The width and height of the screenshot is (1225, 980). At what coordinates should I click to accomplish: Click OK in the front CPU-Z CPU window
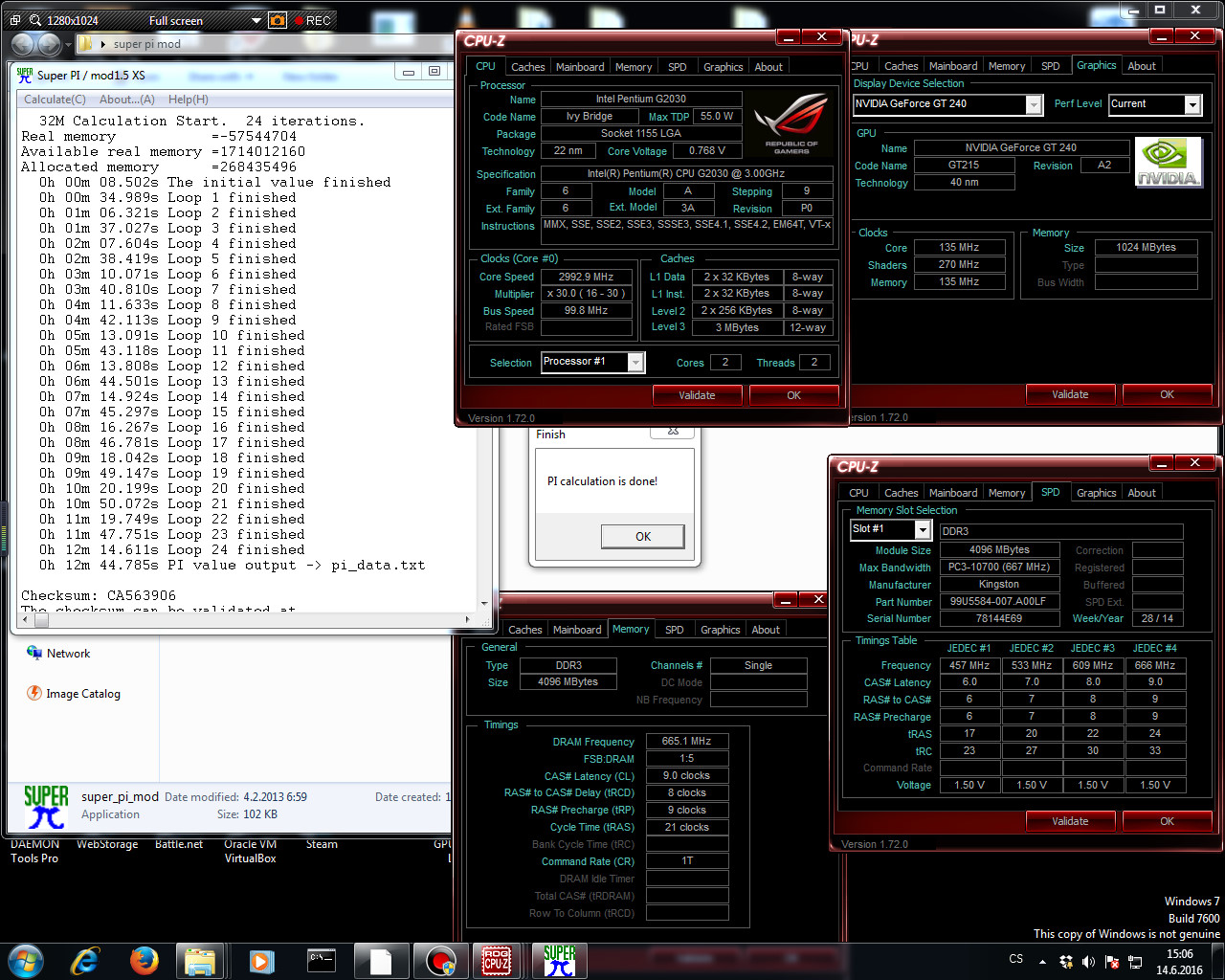click(x=793, y=395)
